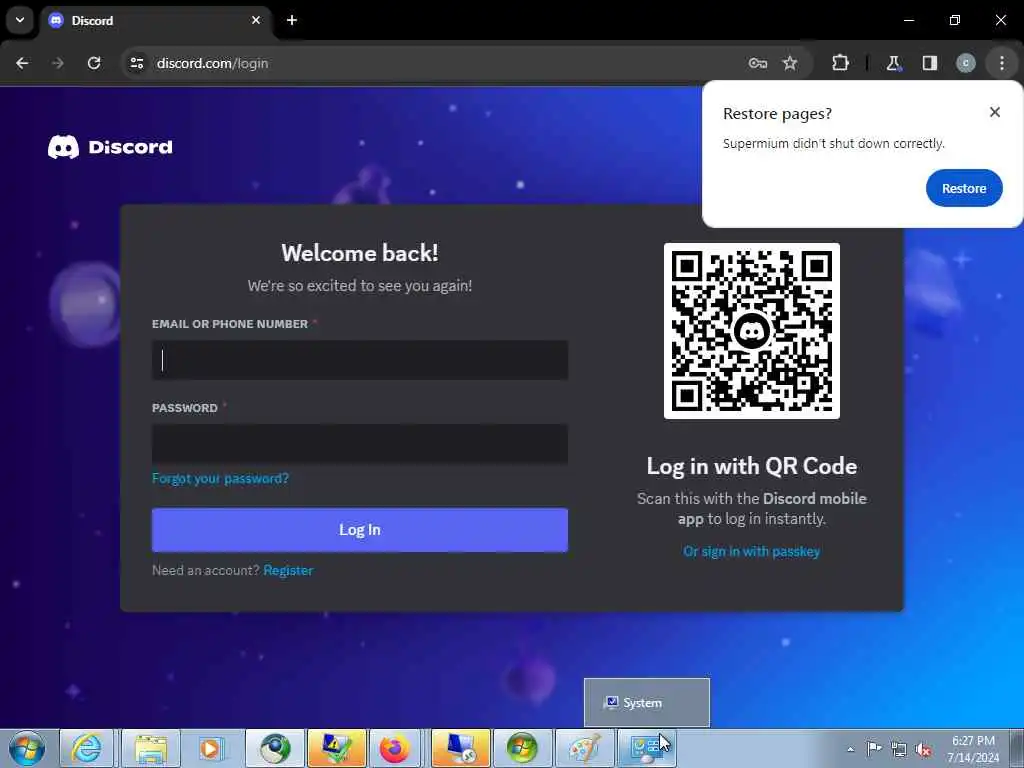Screen dimensions: 1024x768
Task: Click the Restore button
Action: [964, 188]
